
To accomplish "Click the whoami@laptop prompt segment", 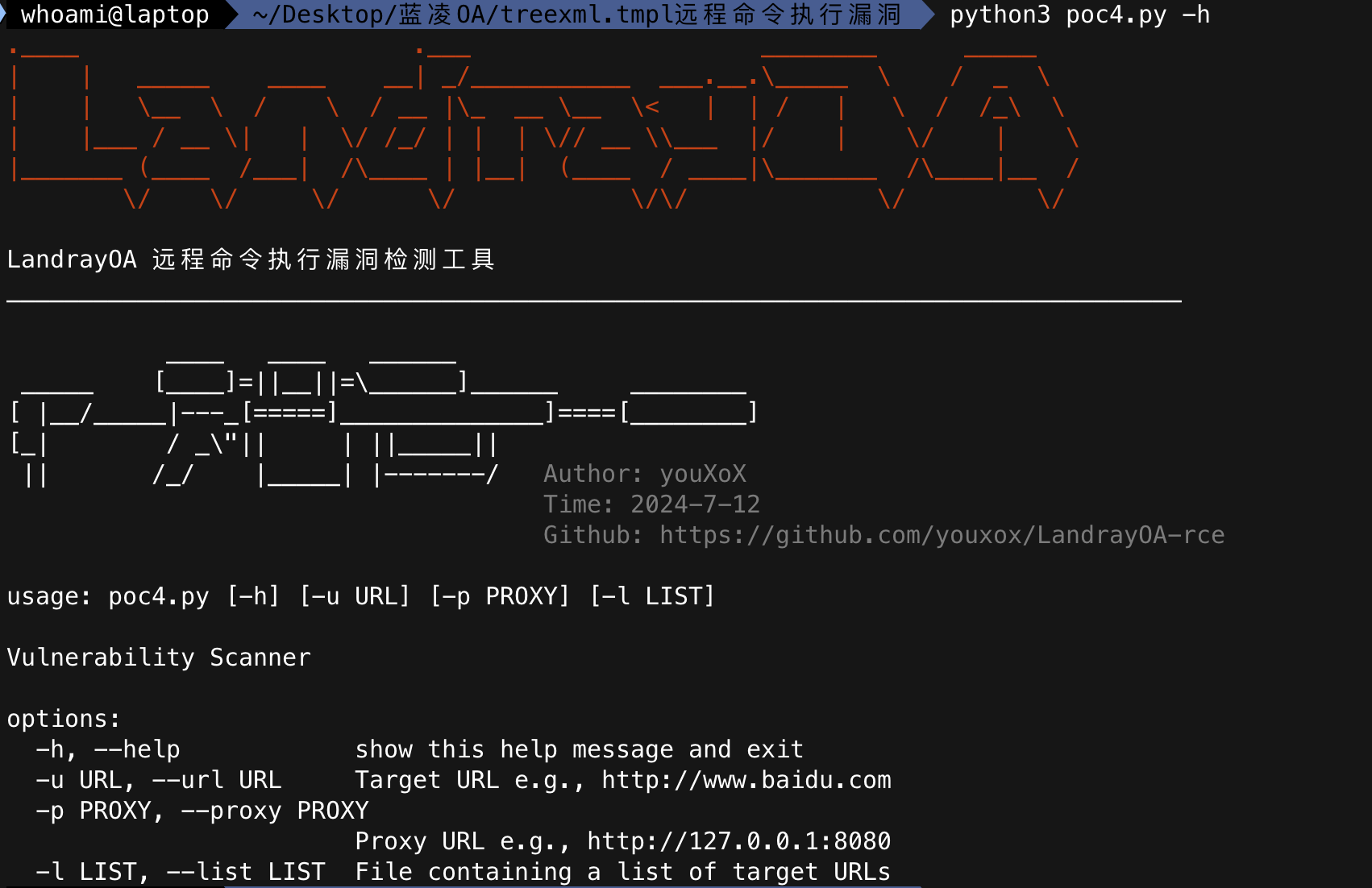I will click(114, 15).
